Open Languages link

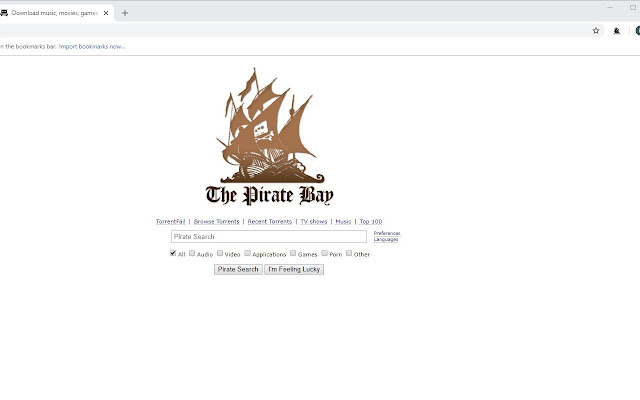[386, 240]
